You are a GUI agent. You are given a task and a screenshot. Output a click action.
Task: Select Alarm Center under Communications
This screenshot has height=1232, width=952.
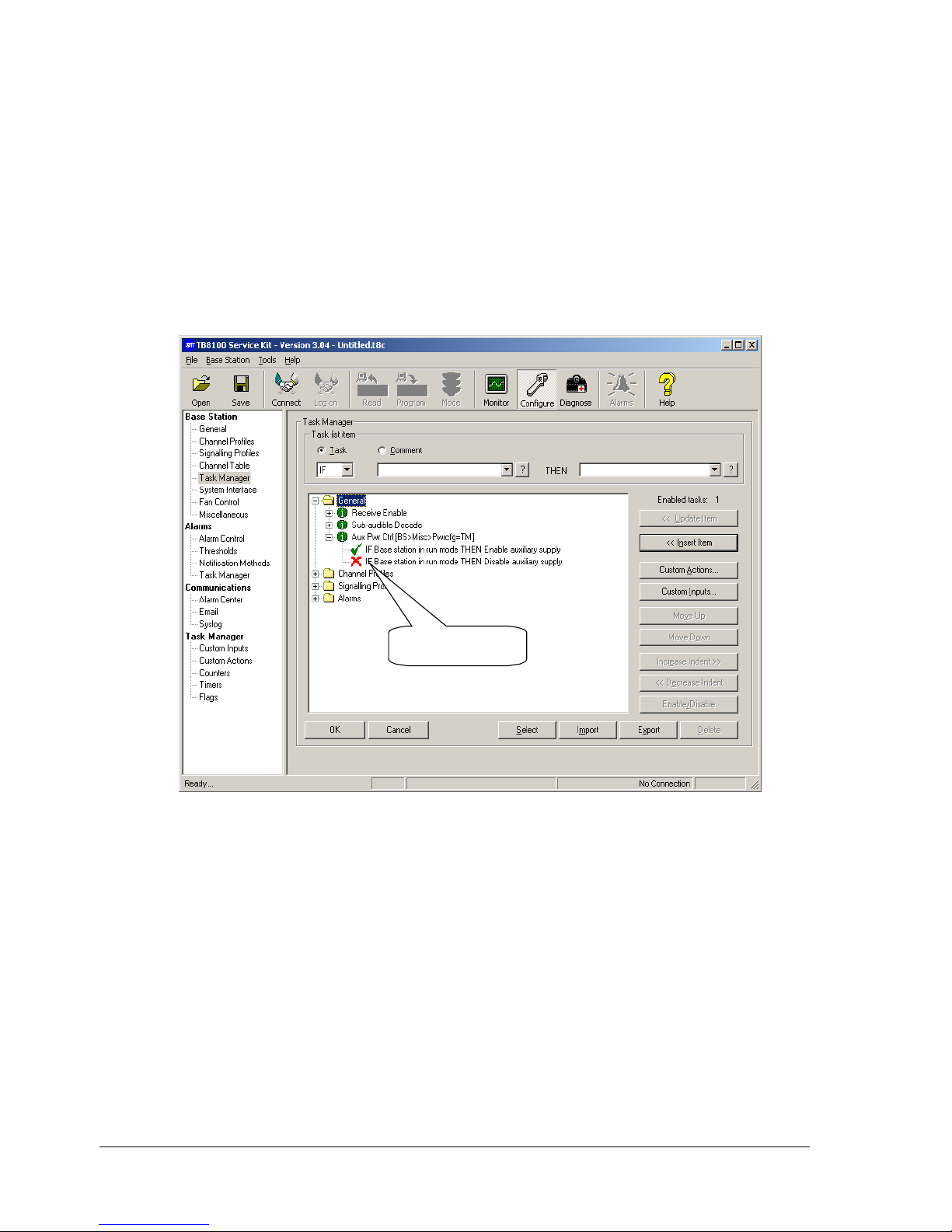[221, 599]
